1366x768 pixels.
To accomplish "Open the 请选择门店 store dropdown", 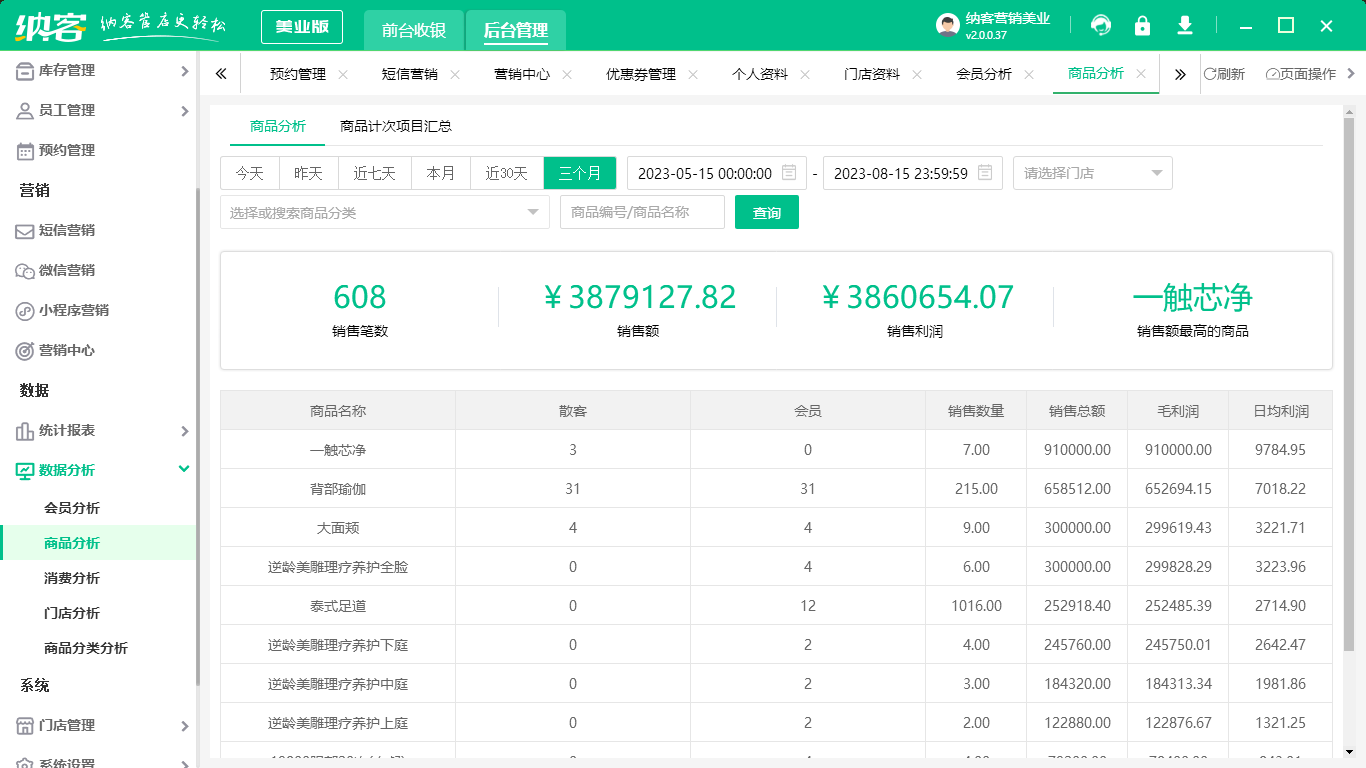I will 1092,172.
